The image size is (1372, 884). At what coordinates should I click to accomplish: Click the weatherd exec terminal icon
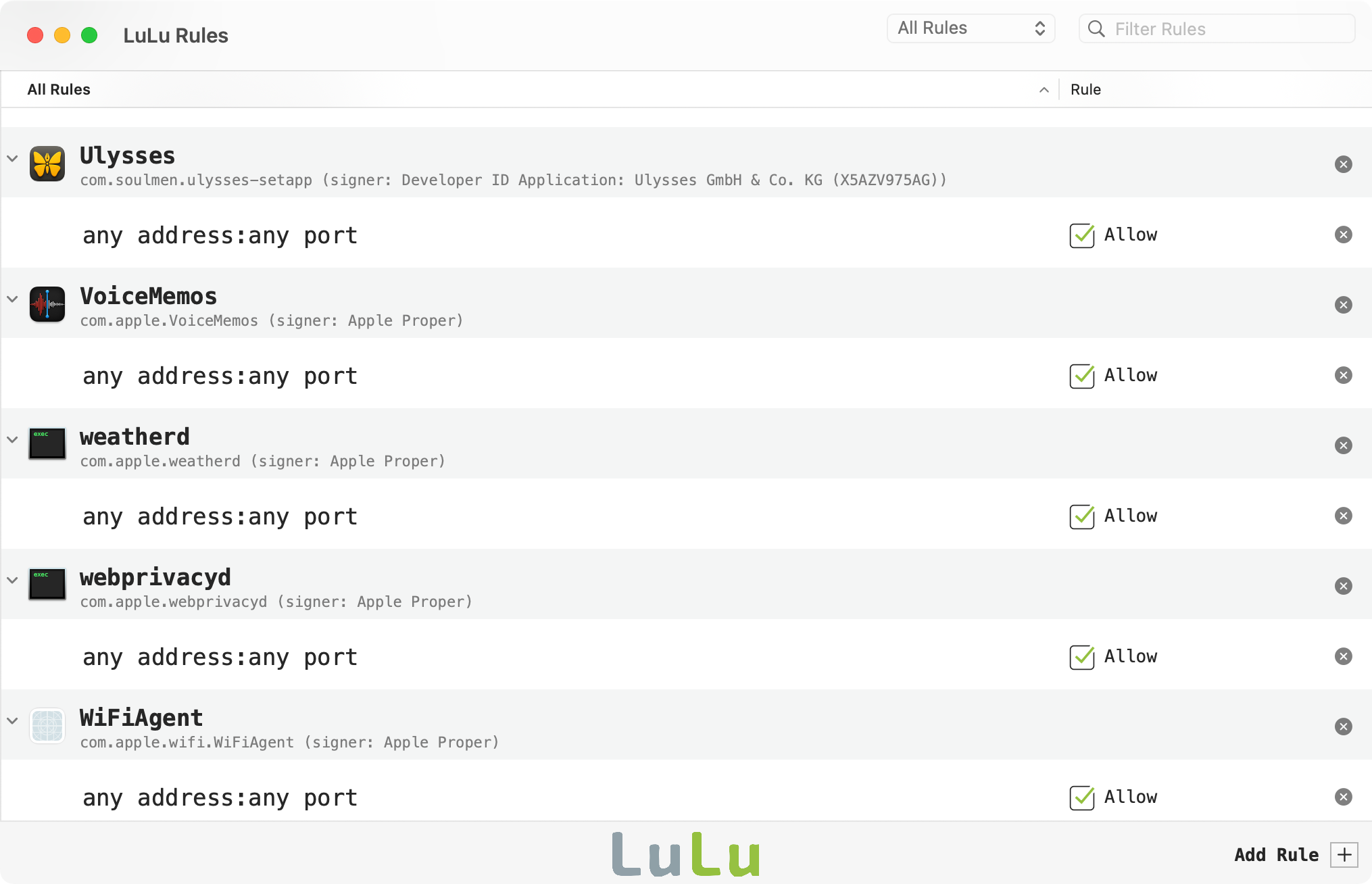pos(47,444)
